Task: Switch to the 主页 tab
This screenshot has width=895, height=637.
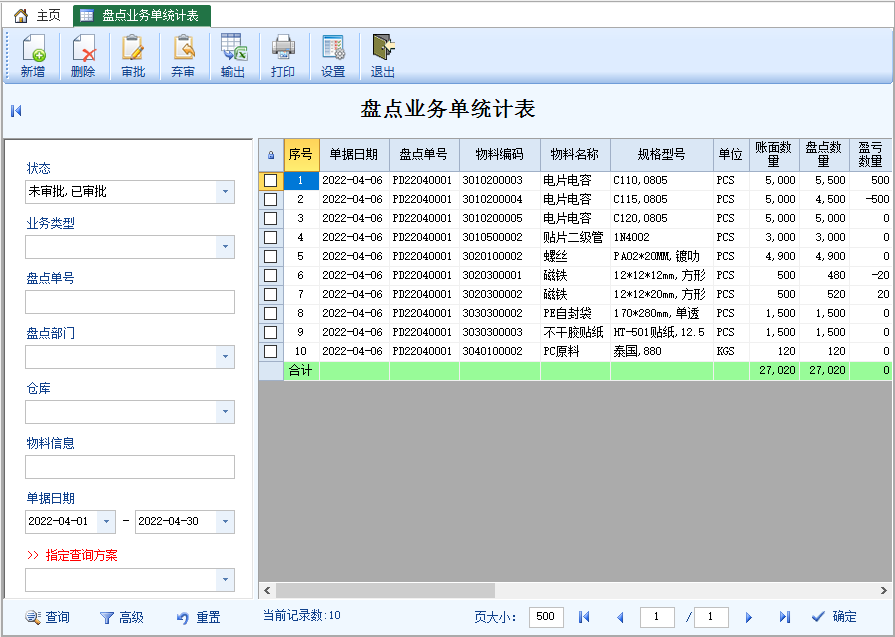Action: [37, 15]
